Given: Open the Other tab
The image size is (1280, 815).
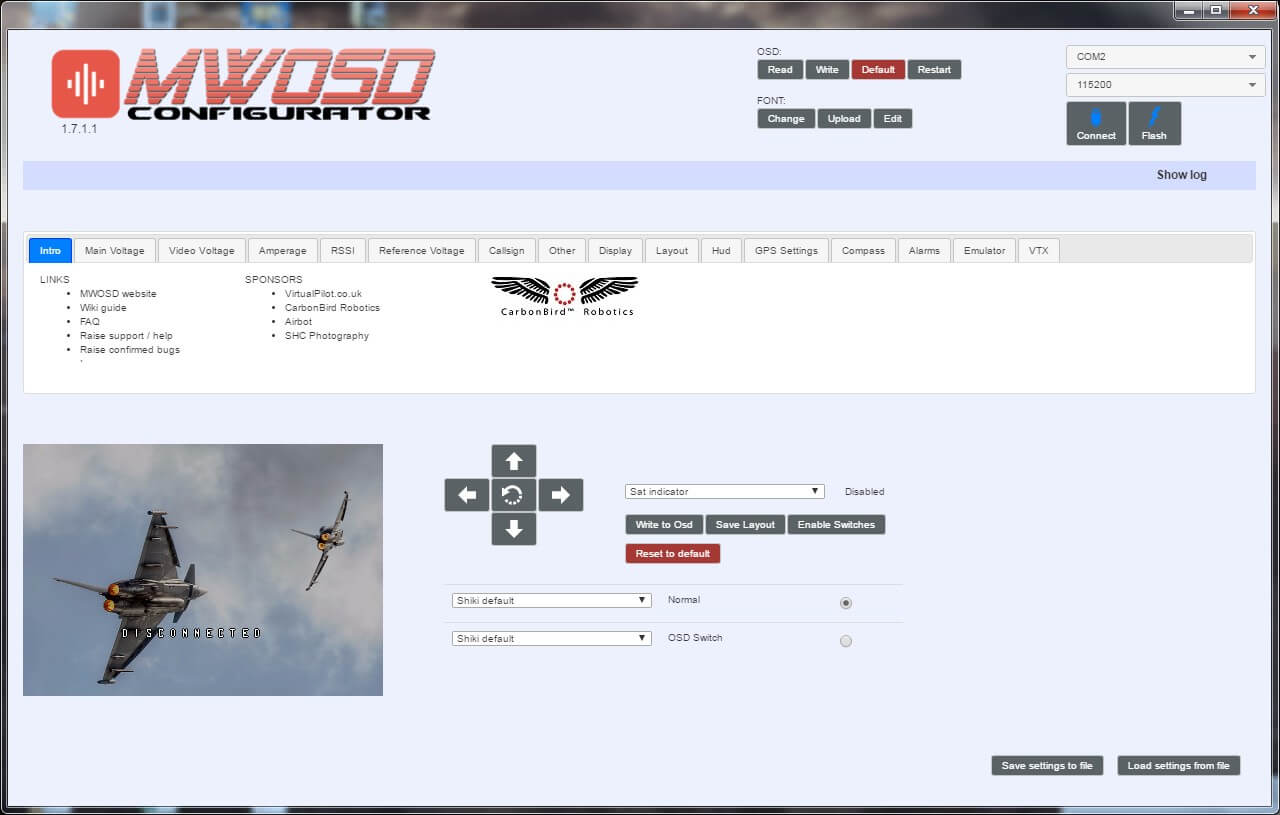Looking at the screenshot, I should coord(562,250).
